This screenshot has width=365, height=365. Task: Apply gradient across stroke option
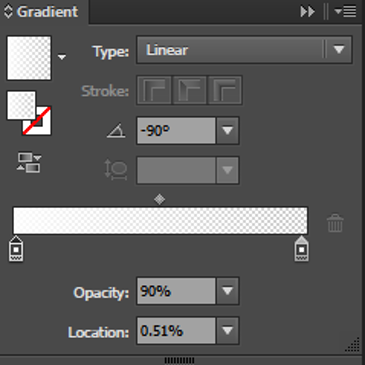coord(225,90)
